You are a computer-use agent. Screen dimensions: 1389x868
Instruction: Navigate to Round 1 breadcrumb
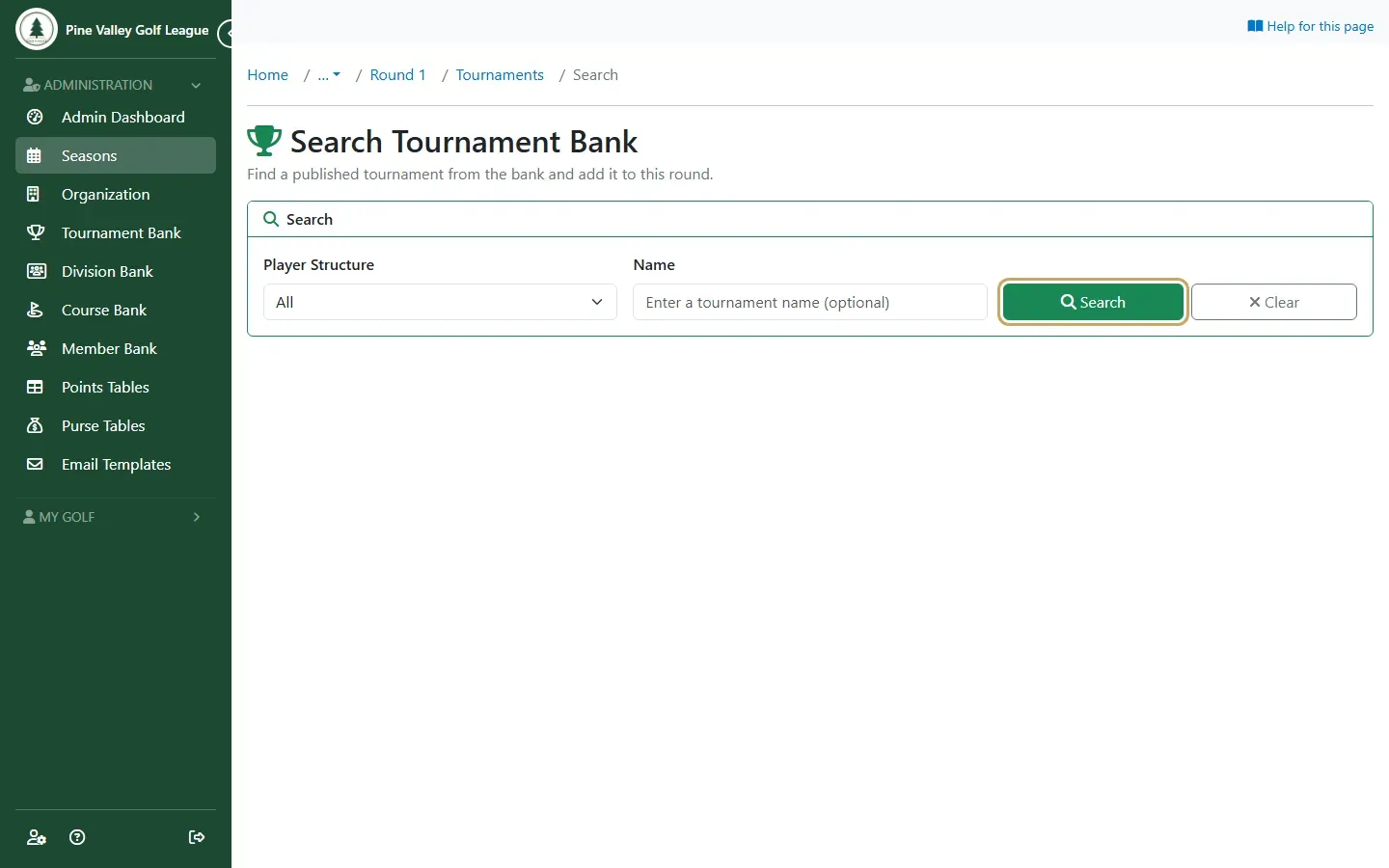[397, 75]
